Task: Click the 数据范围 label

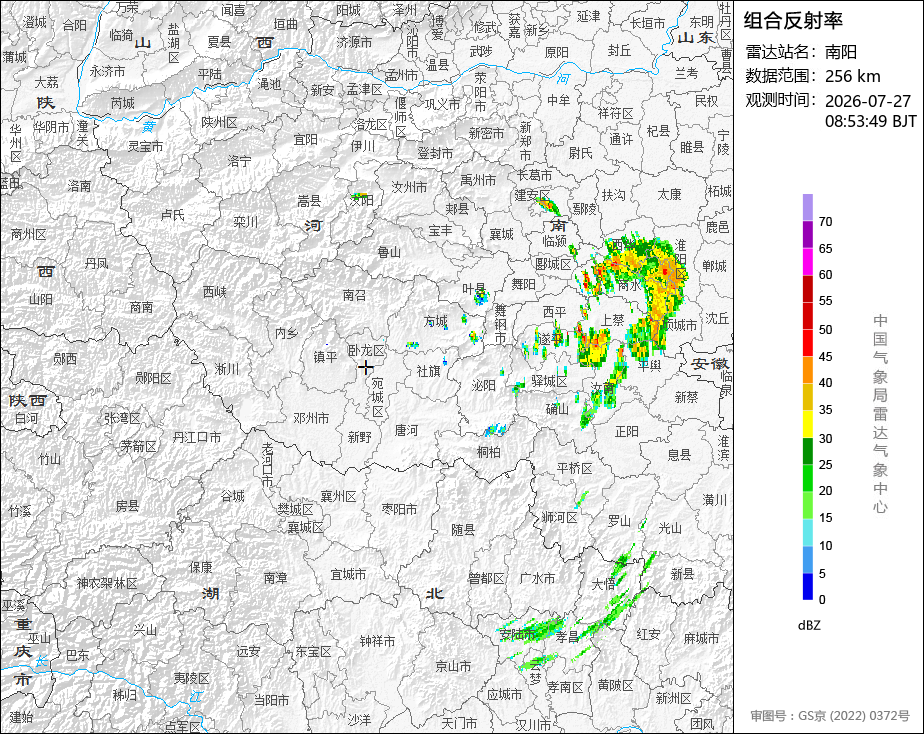Action: 781,76
